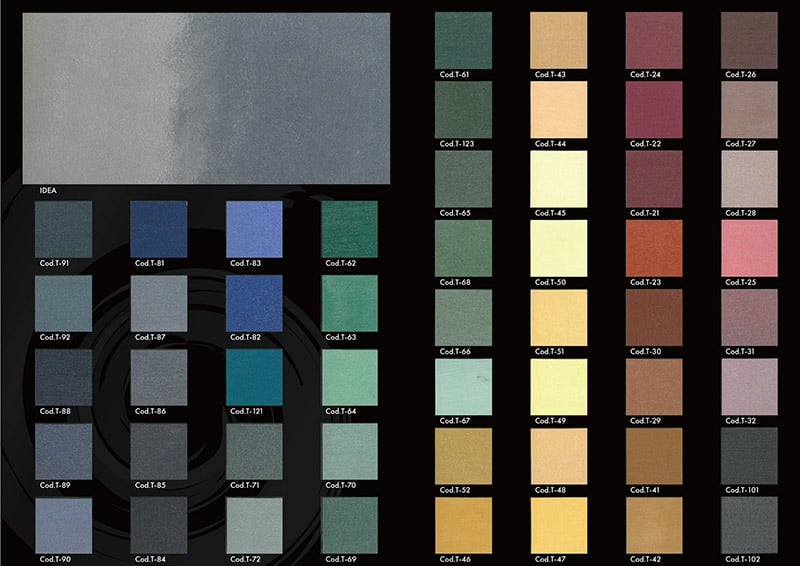Choose the periwinkle Cod.T-83 swatch

[x=254, y=229]
